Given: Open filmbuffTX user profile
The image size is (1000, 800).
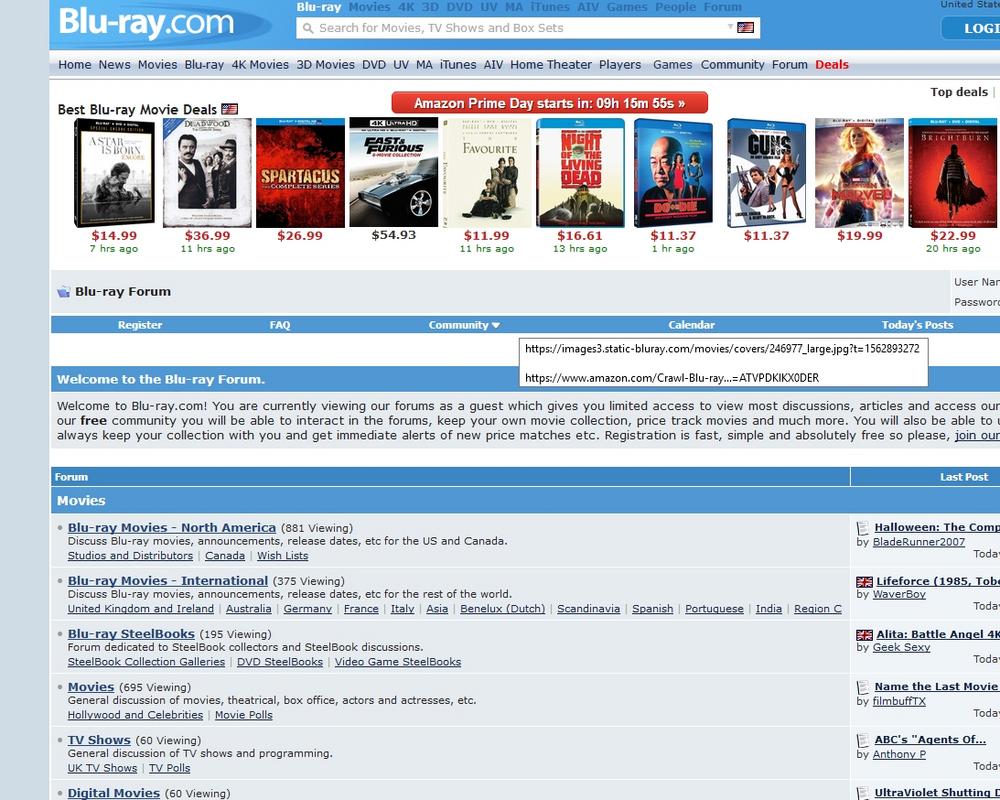Looking at the screenshot, I should (899, 701).
